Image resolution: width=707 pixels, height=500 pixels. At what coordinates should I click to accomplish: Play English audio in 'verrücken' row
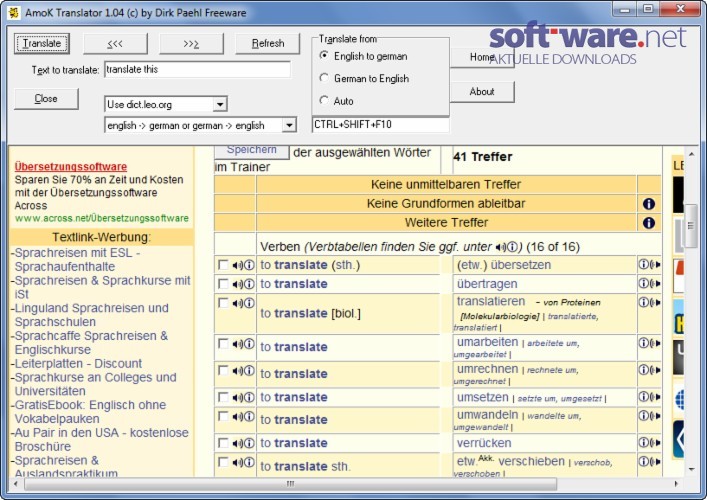point(238,443)
